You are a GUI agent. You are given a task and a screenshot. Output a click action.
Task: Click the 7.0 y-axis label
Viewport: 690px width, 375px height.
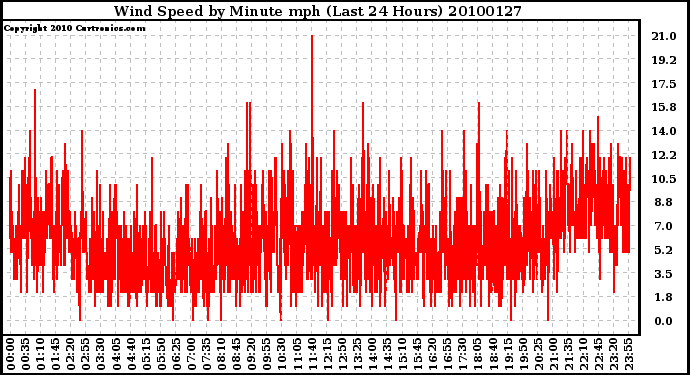[664, 226]
